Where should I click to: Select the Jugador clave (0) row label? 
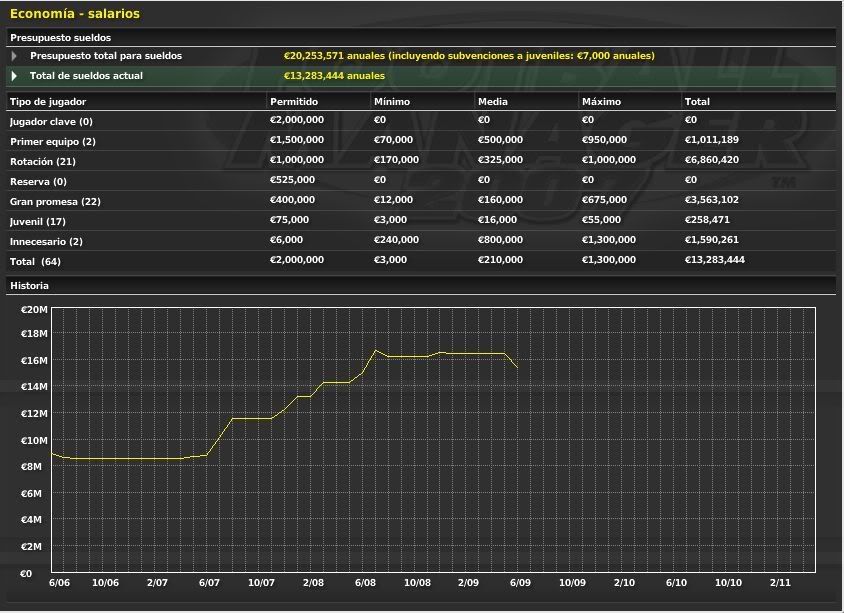click(x=51, y=122)
